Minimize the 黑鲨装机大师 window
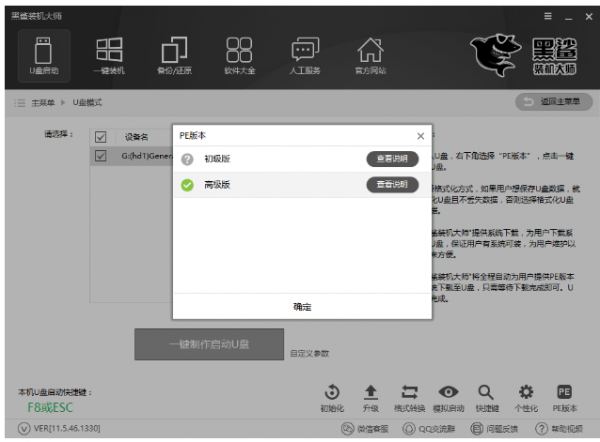The image size is (600, 442). 569,17
